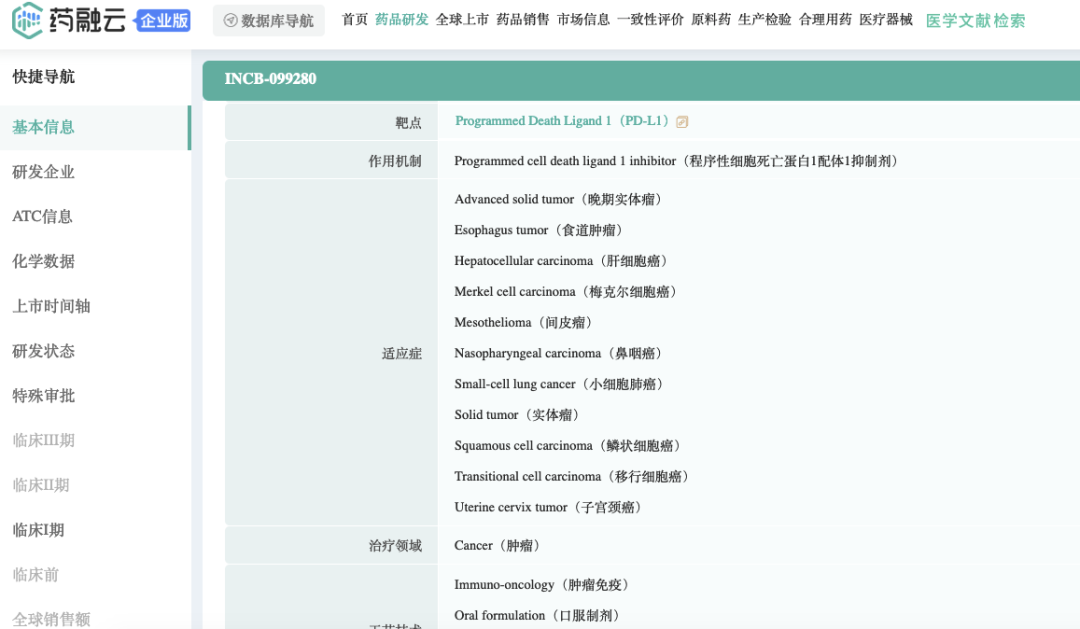Select 药品研发 in the top navigation
This screenshot has height=629, width=1080.
tap(402, 19)
